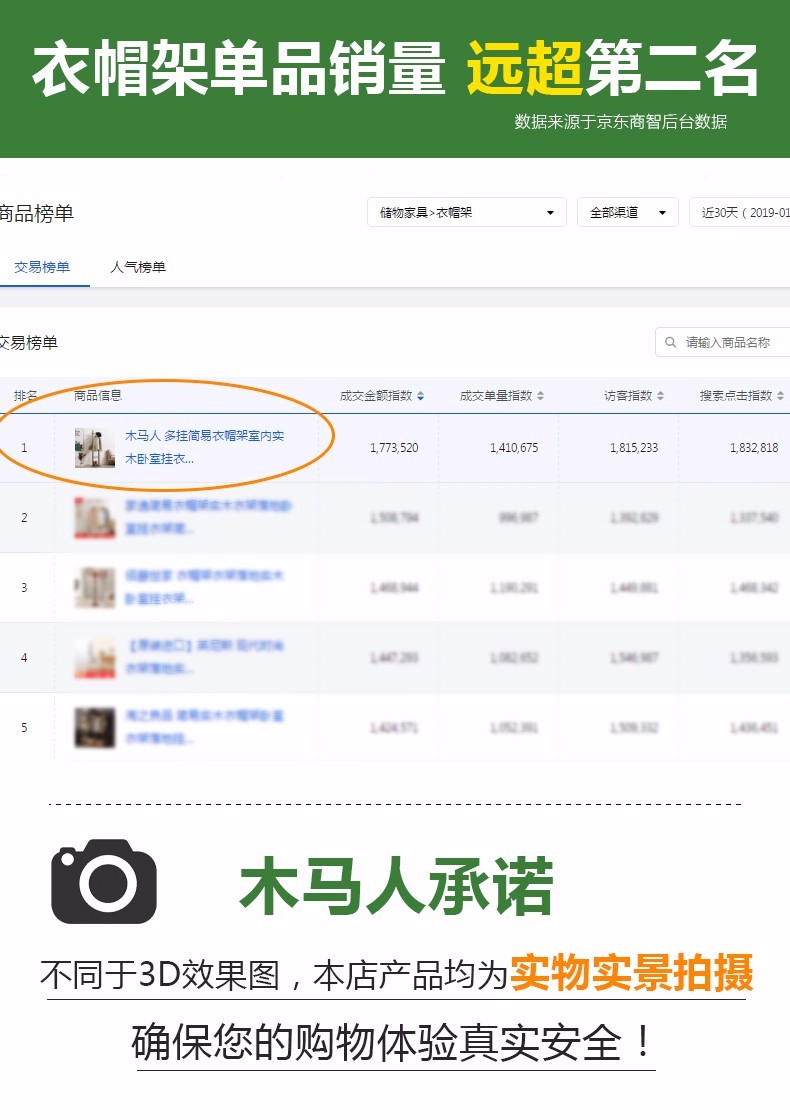
Task: Switch to the 交易榜单 tab
Action: point(42,268)
